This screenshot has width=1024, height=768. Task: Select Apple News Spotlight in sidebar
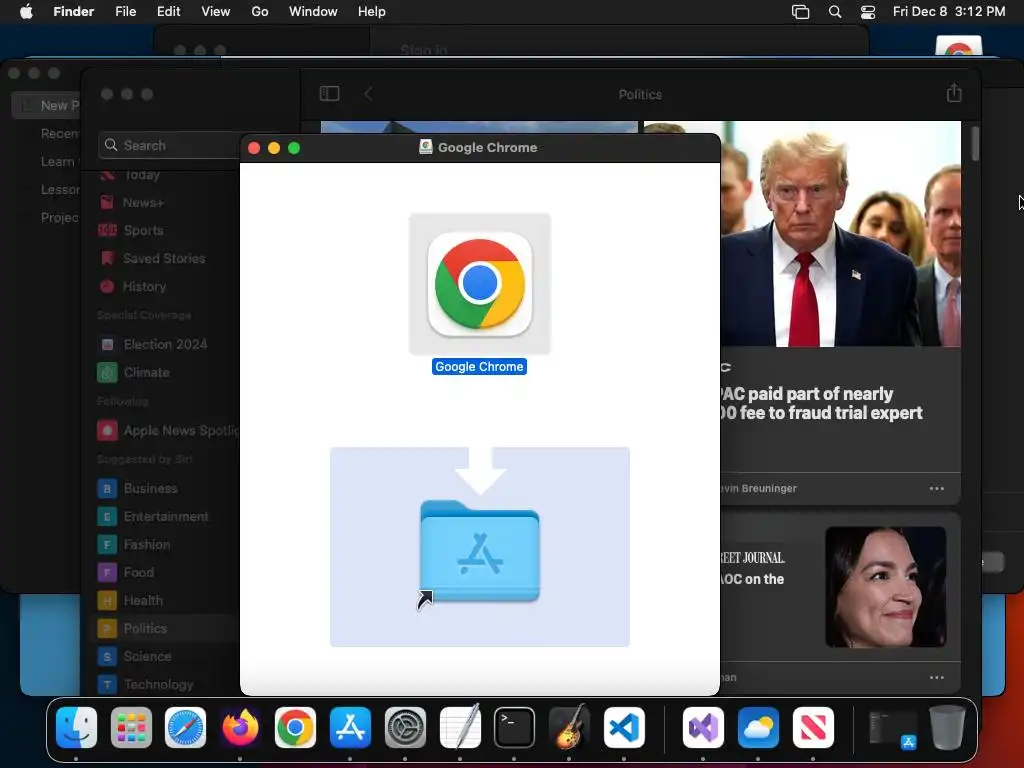[x=167, y=430]
